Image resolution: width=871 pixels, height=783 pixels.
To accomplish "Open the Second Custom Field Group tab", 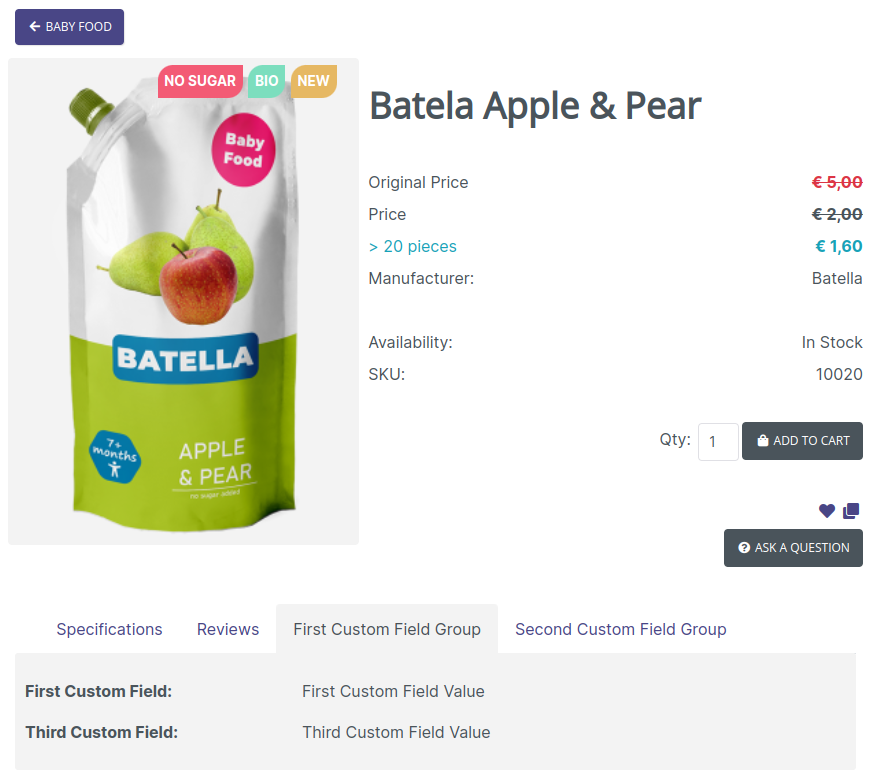I will (620, 629).
